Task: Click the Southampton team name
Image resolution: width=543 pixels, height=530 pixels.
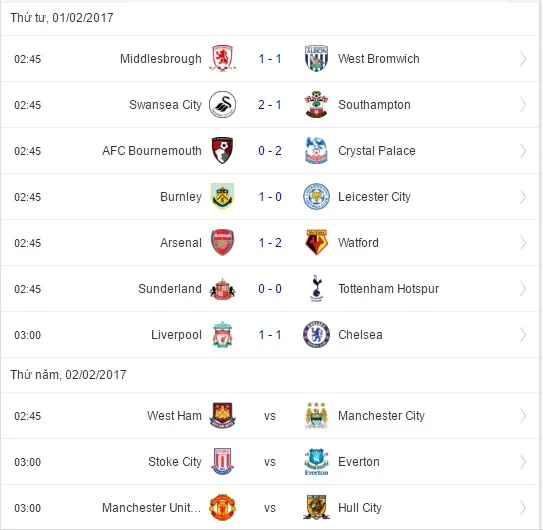Action: [x=374, y=105]
